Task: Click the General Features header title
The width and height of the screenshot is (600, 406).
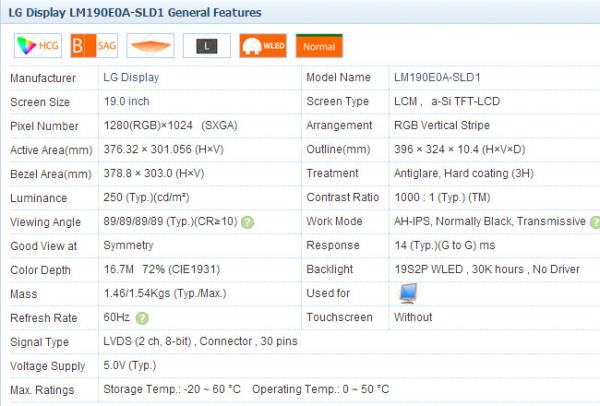Action: tap(135, 12)
